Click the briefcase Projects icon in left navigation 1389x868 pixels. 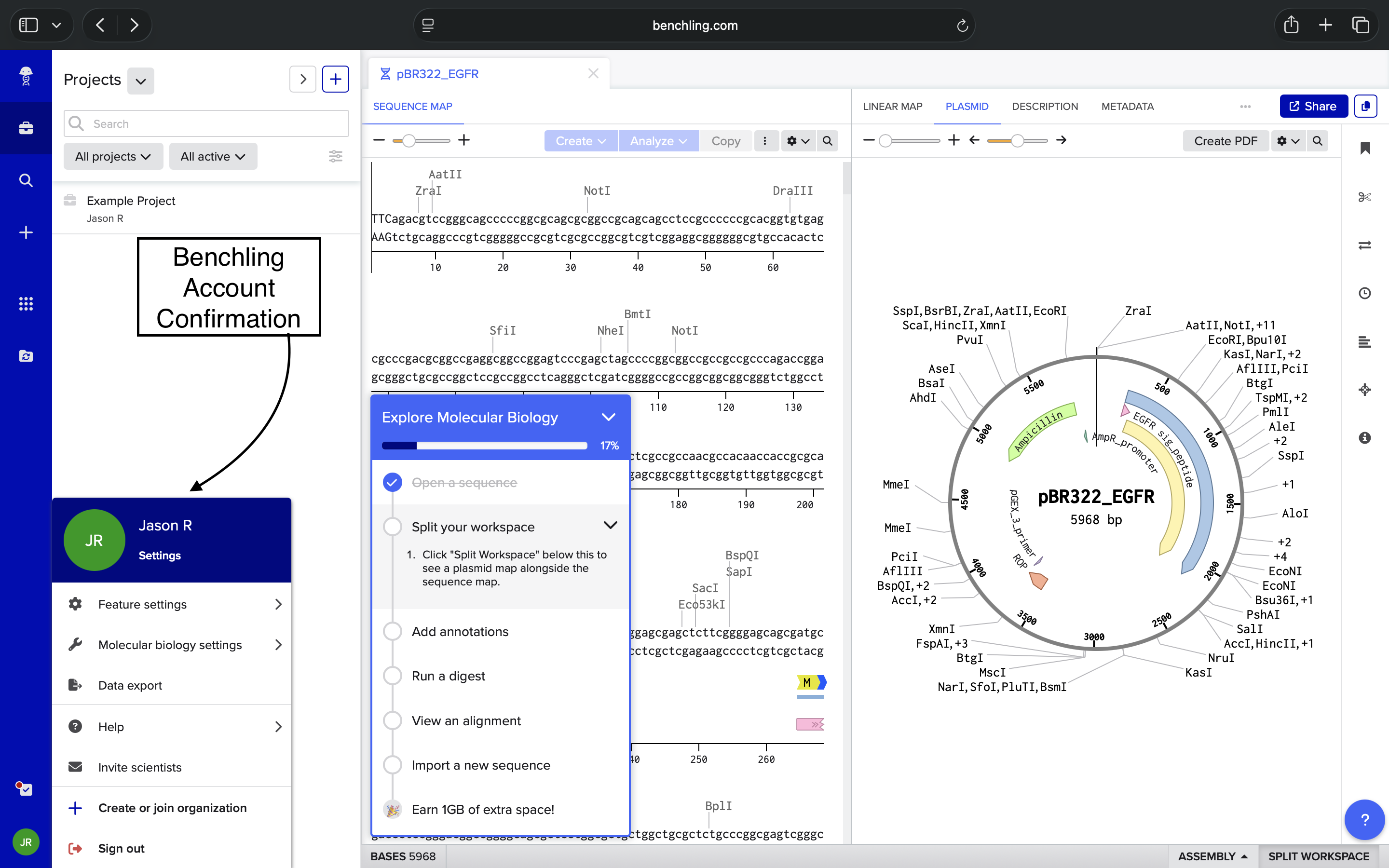coord(26,128)
